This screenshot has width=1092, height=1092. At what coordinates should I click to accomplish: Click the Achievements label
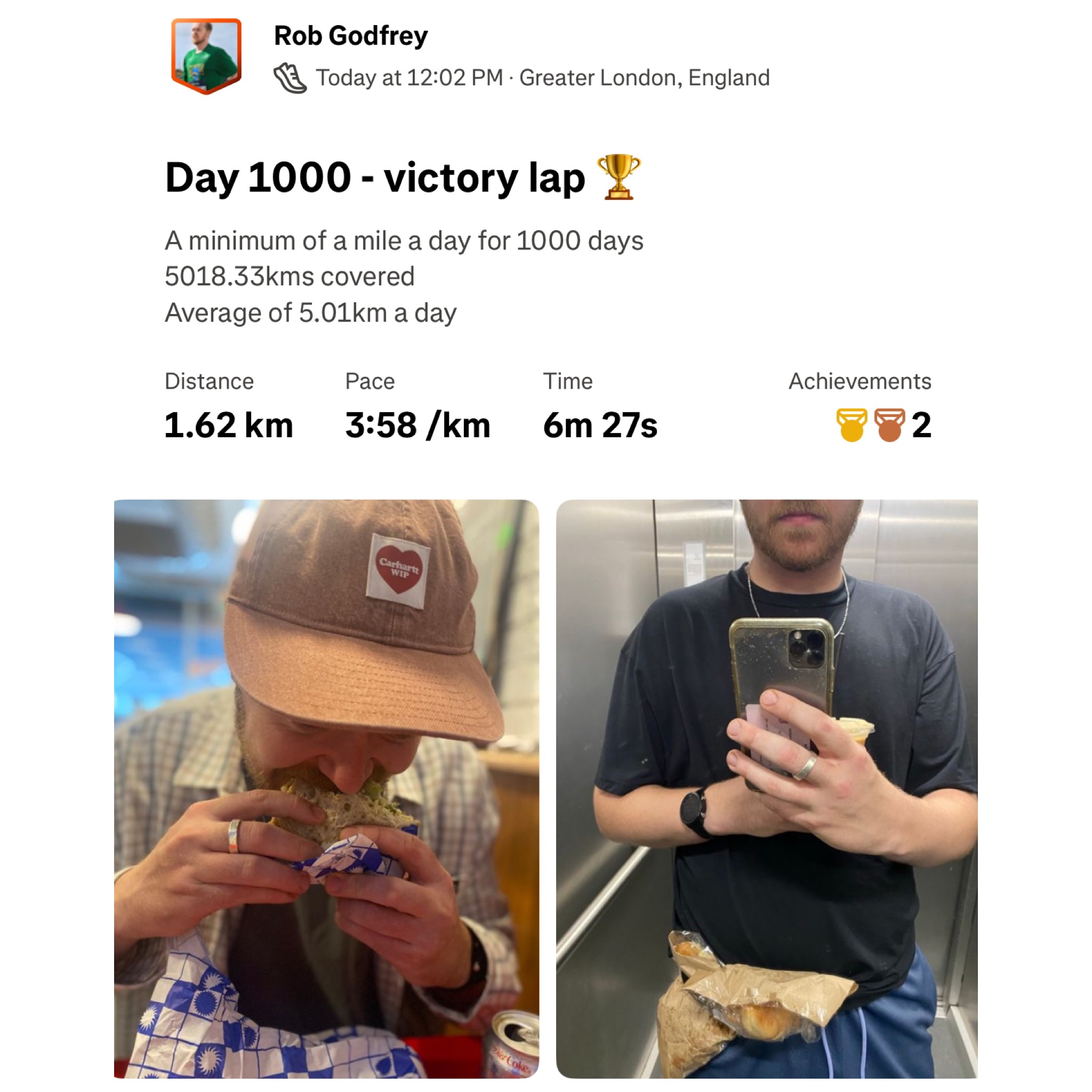pyautogui.click(x=860, y=382)
